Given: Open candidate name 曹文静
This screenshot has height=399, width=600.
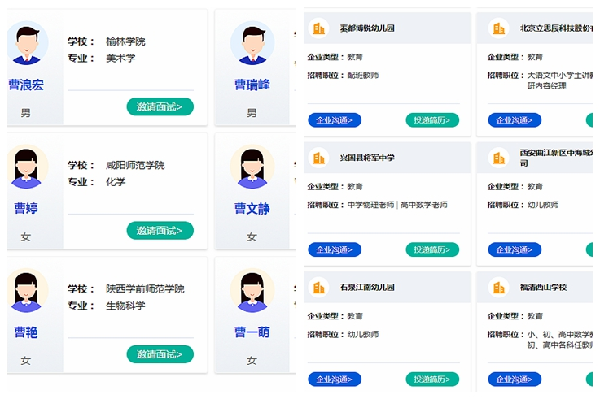Looking at the screenshot, I should pyautogui.click(x=252, y=208).
